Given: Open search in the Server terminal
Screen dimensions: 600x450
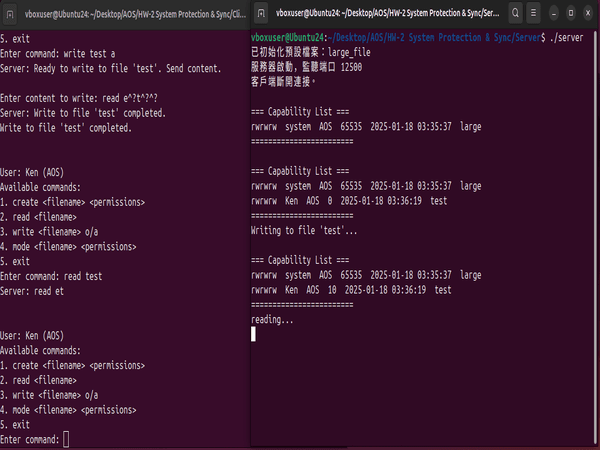Looking at the screenshot, I should tap(515, 13).
